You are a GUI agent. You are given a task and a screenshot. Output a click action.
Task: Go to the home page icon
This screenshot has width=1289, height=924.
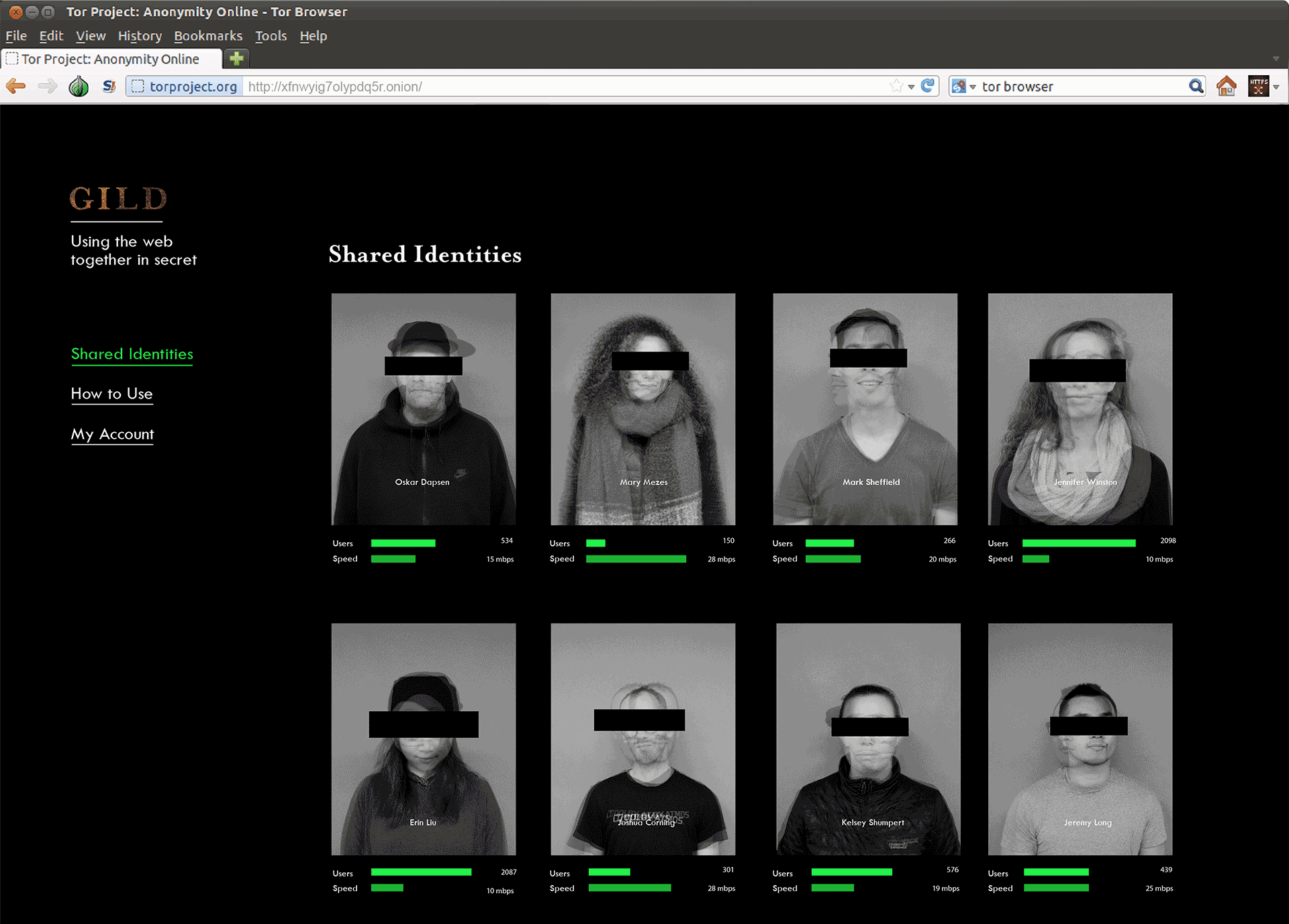point(1226,86)
